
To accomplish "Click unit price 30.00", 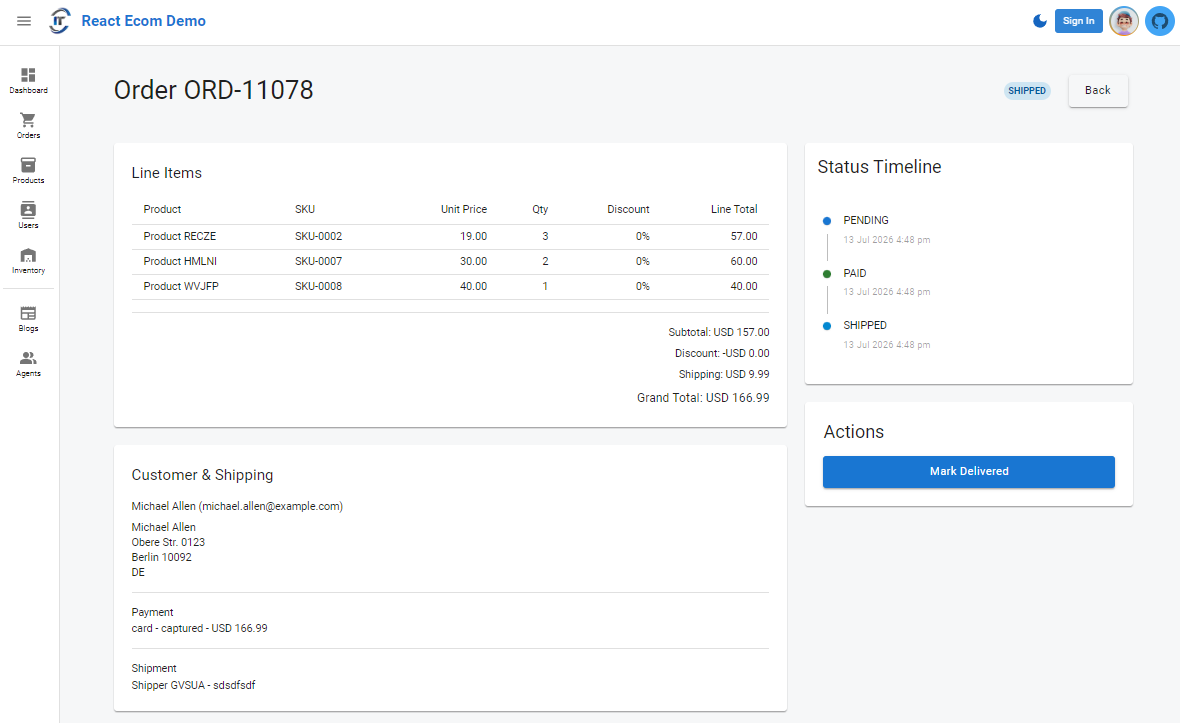I will click(x=473, y=261).
